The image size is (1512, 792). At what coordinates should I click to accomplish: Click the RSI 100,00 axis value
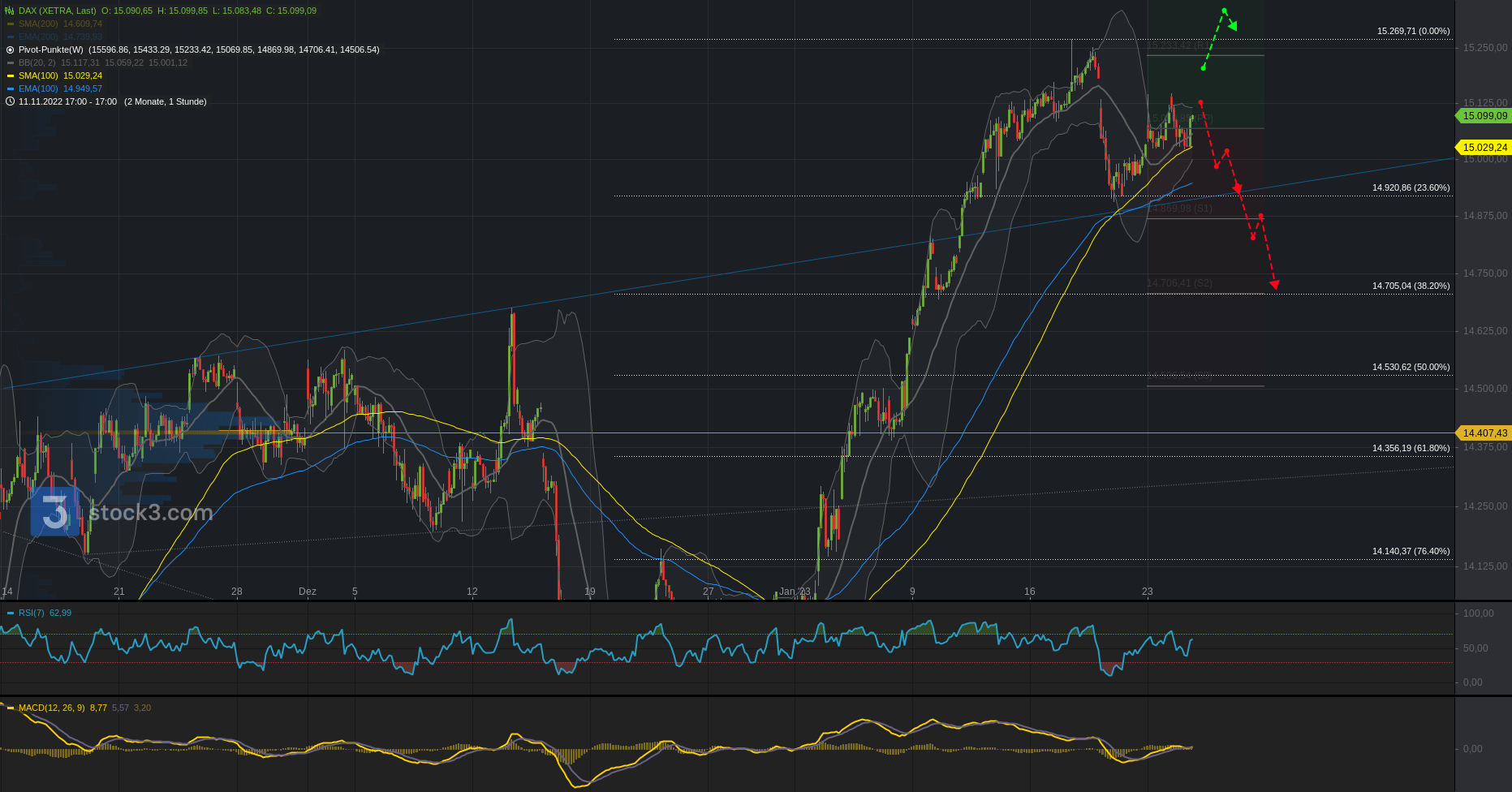click(x=1478, y=613)
